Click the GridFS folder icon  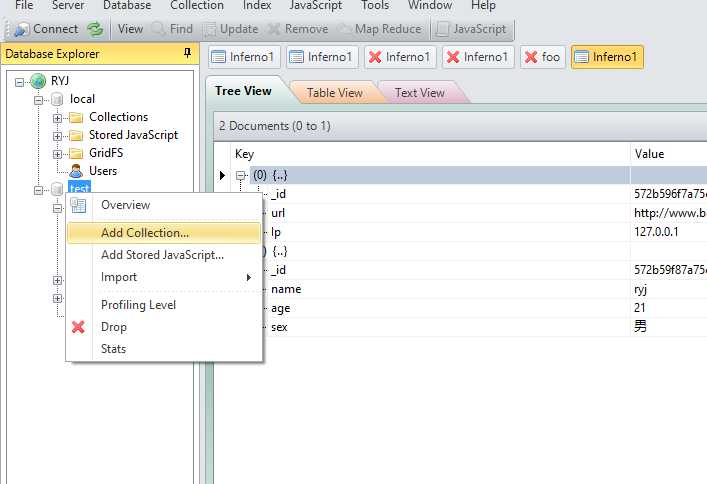coord(76,154)
